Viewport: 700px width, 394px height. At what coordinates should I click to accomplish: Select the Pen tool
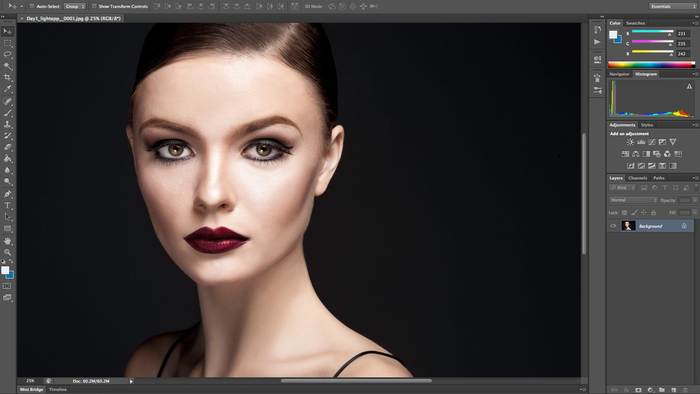[x=8, y=194]
